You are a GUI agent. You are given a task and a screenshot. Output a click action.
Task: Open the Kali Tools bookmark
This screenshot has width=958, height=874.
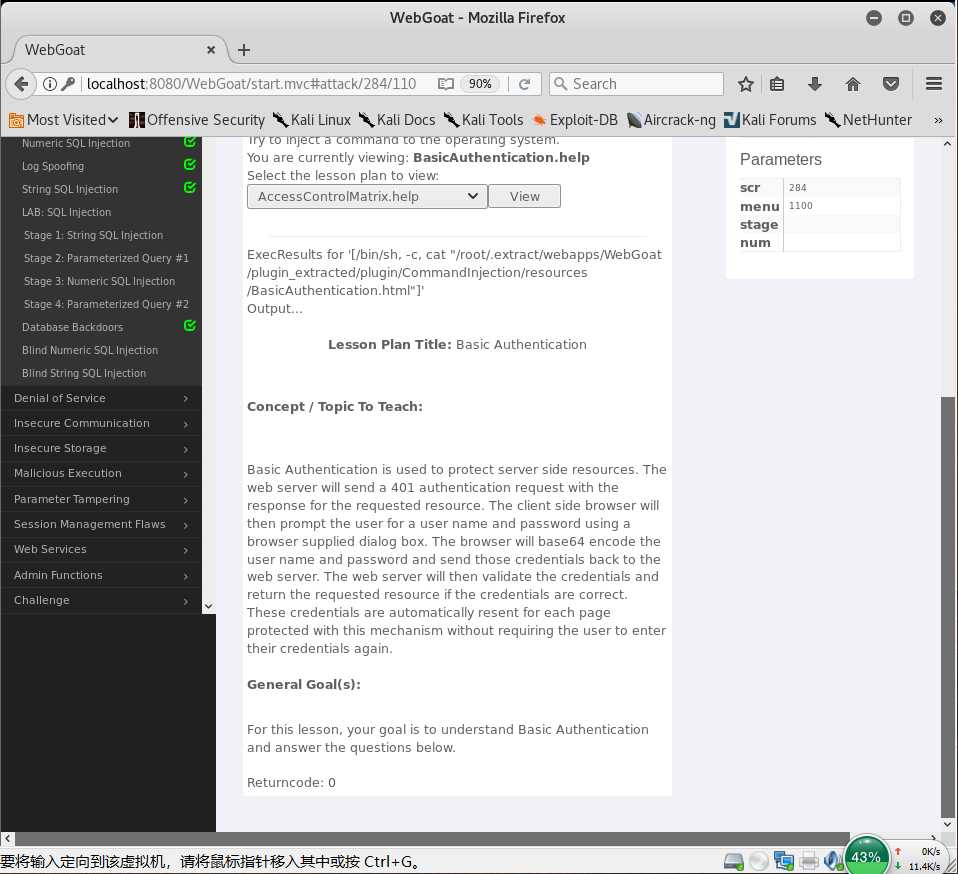point(483,120)
